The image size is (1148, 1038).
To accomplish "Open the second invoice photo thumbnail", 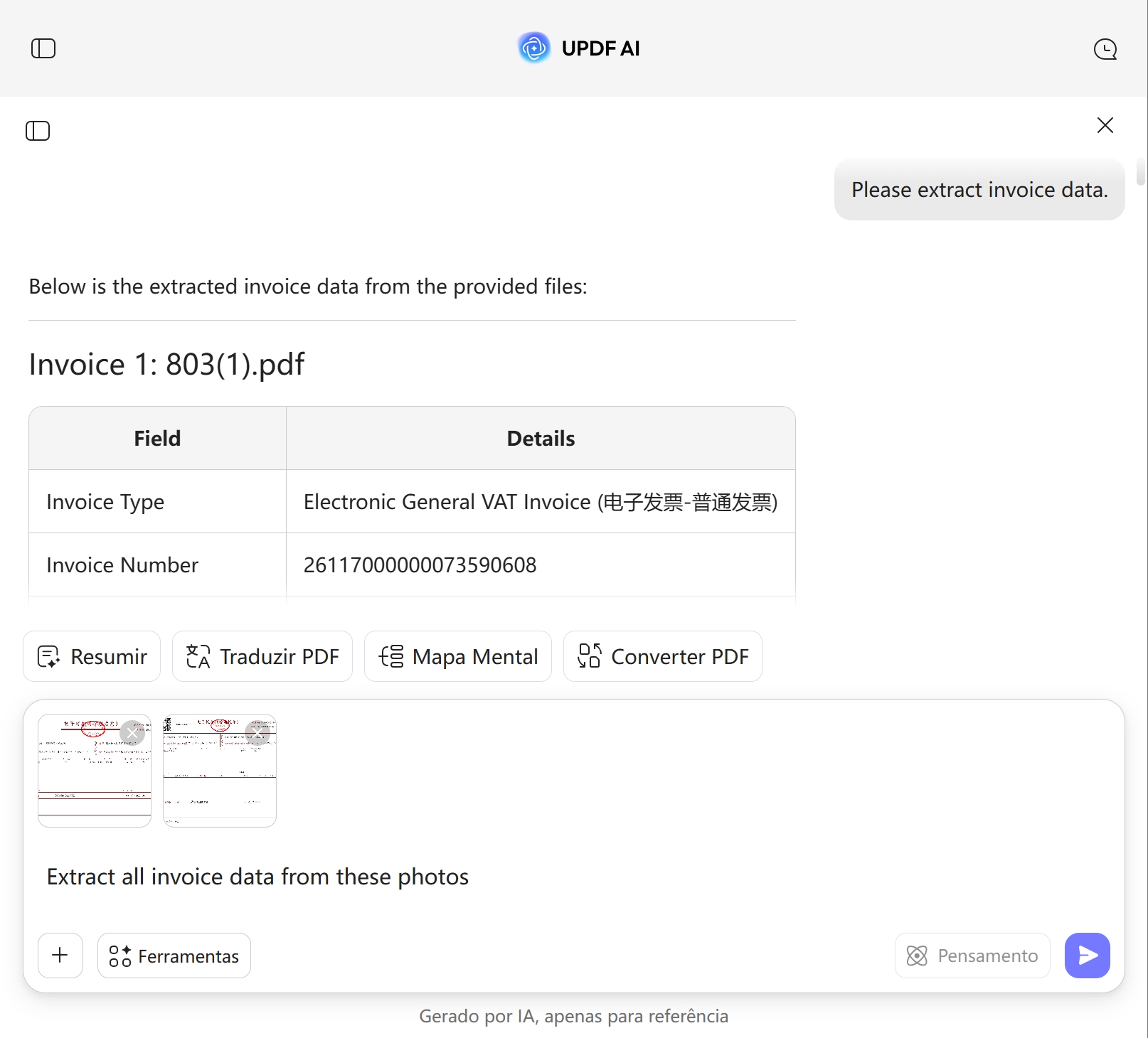I will coord(219,771).
